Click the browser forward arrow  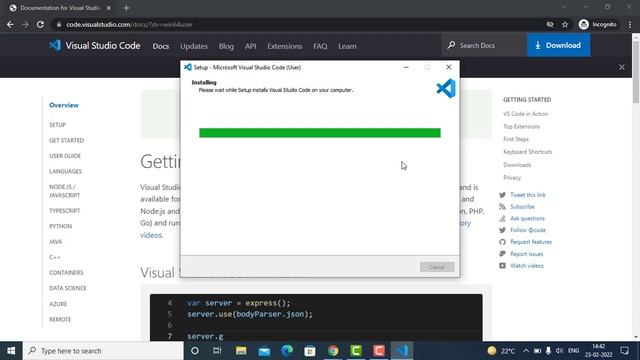pos(25,24)
